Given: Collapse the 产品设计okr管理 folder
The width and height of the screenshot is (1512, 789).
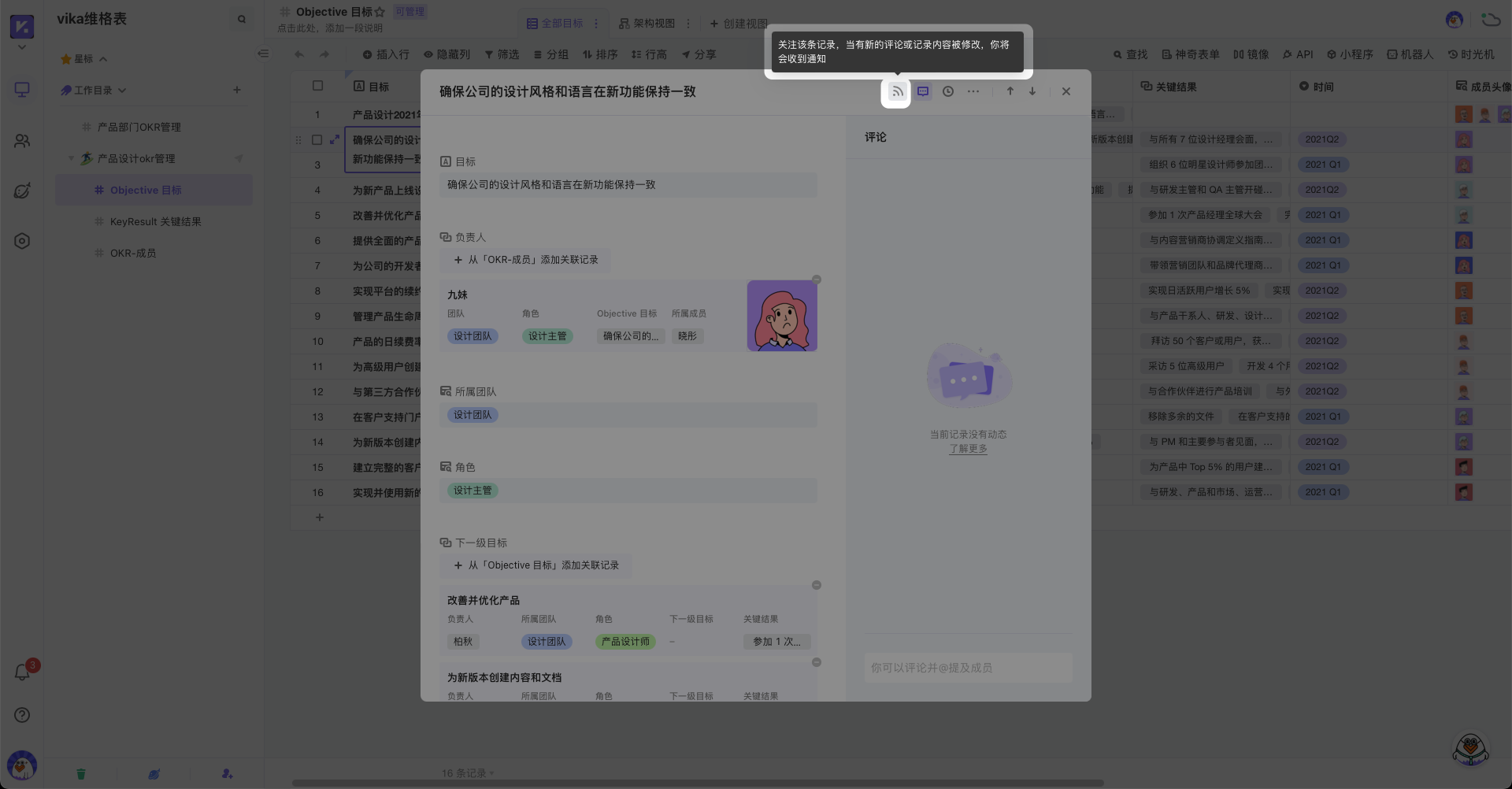Looking at the screenshot, I should [71, 158].
